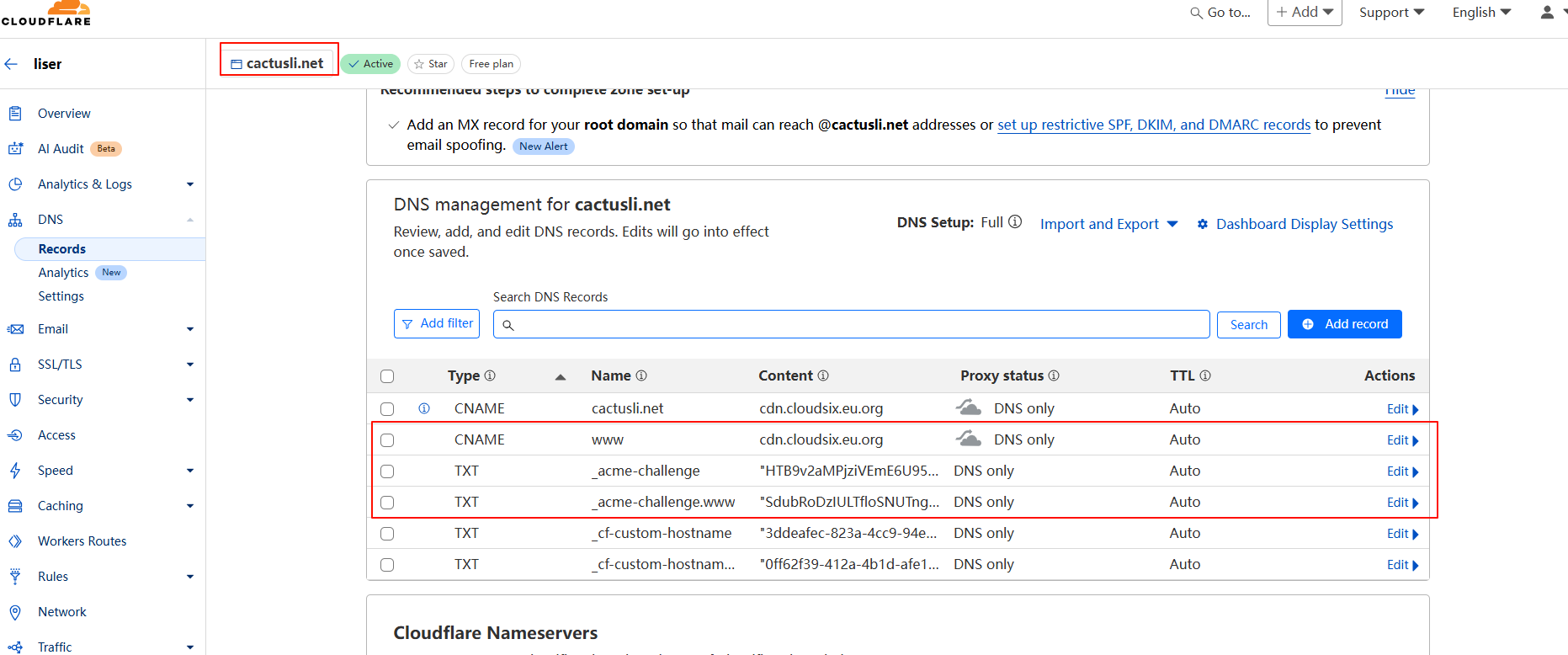Check the _acme-challenge TXT record checkbox
Image resolution: width=1568 pixels, height=655 pixels.
387,471
